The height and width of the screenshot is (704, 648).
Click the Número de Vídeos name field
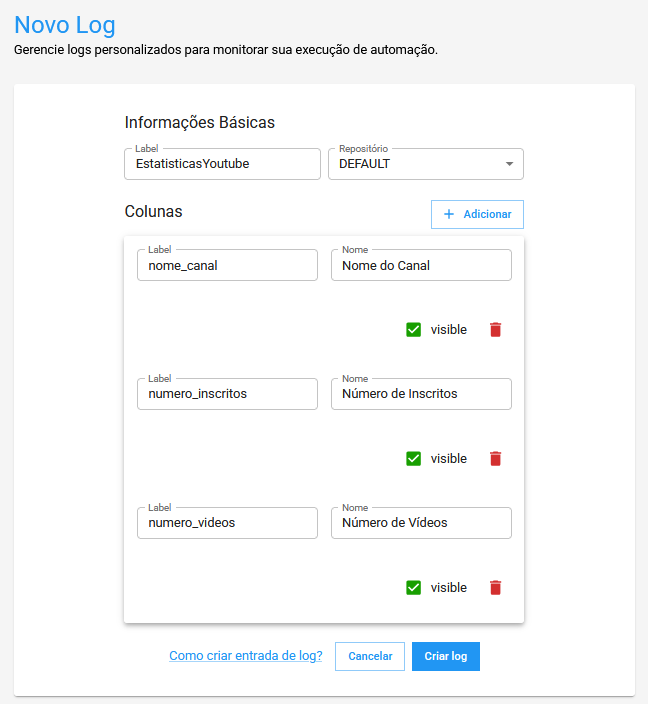(x=421, y=523)
